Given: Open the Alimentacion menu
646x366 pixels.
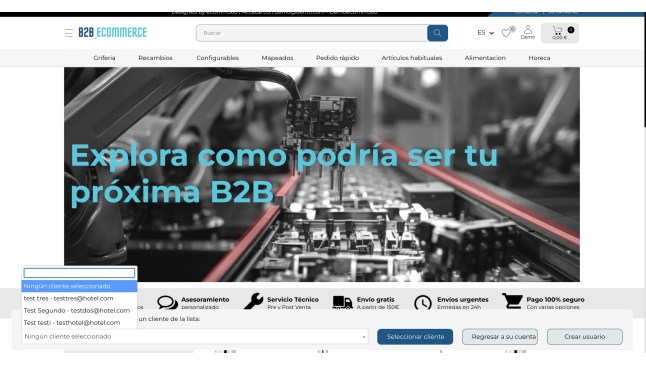Looking at the screenshot, I should [485, 58].
